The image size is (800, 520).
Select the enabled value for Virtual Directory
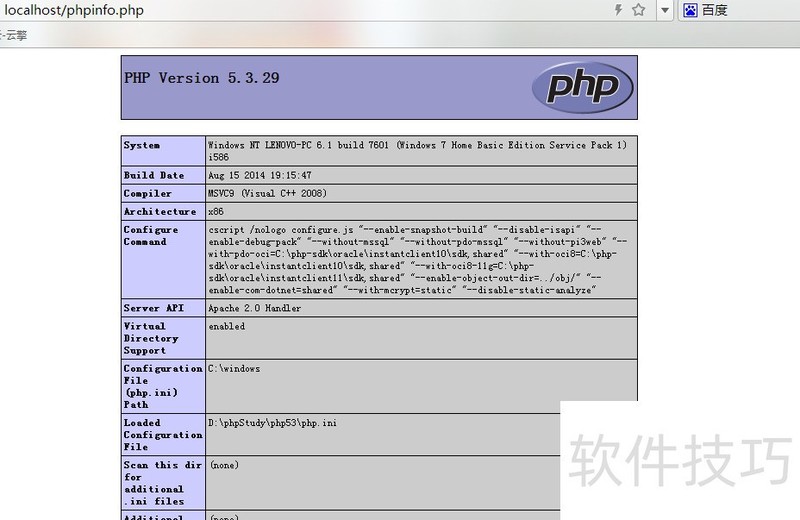click(227, 327)
